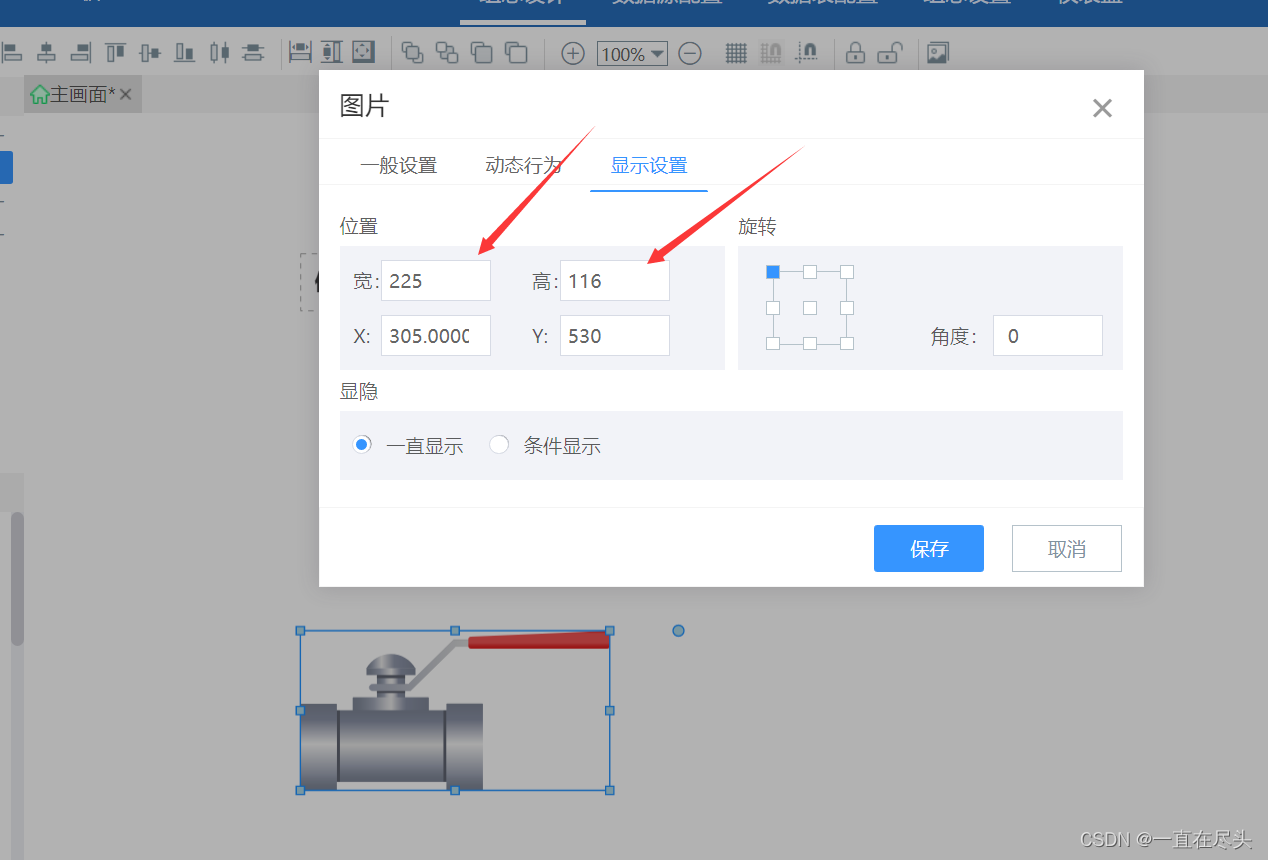Toggle the canvas grid display icon
The image size is (1268, 860).
point(736,52)
